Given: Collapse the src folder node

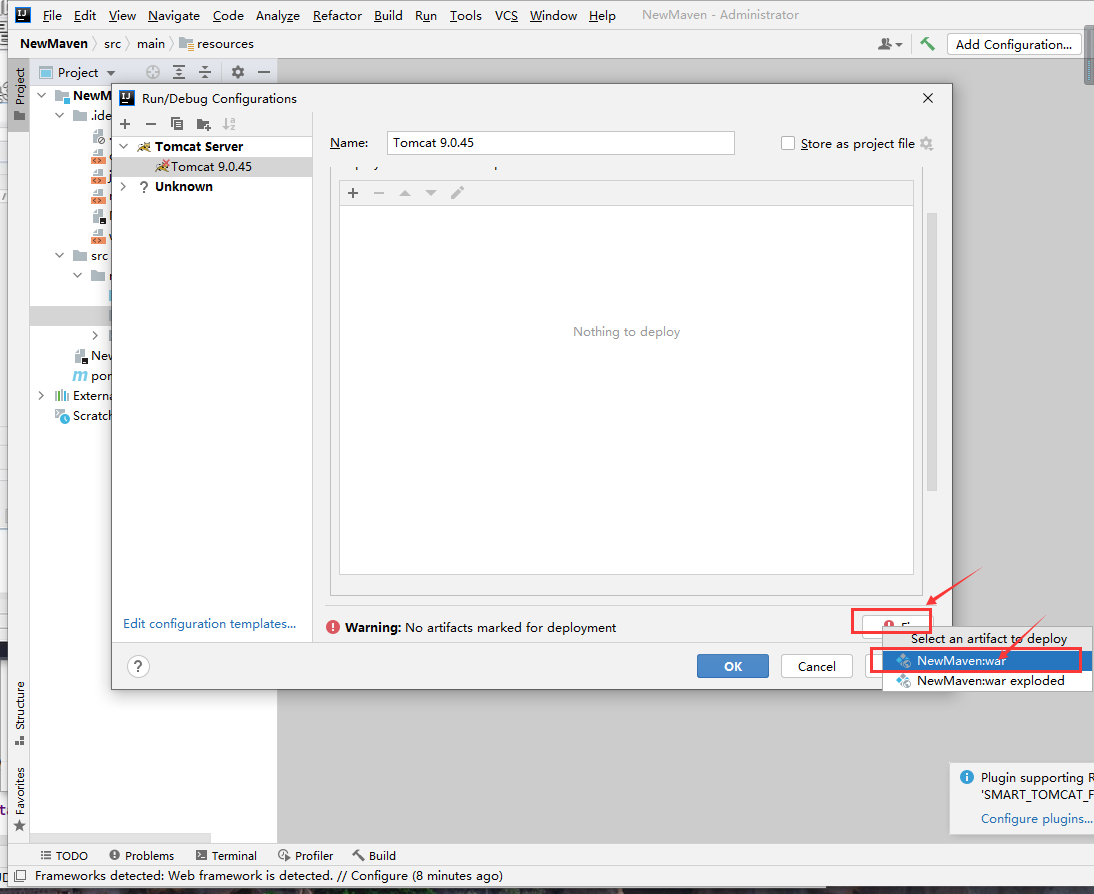Looking at the screenshot, I should (x=60, y=256).
